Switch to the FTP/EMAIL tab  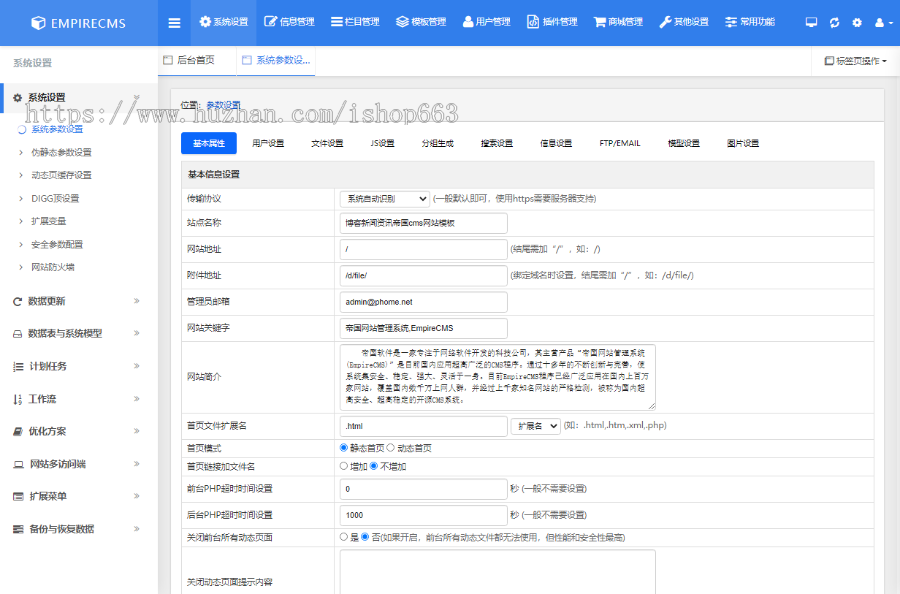[x=620, y=143]
